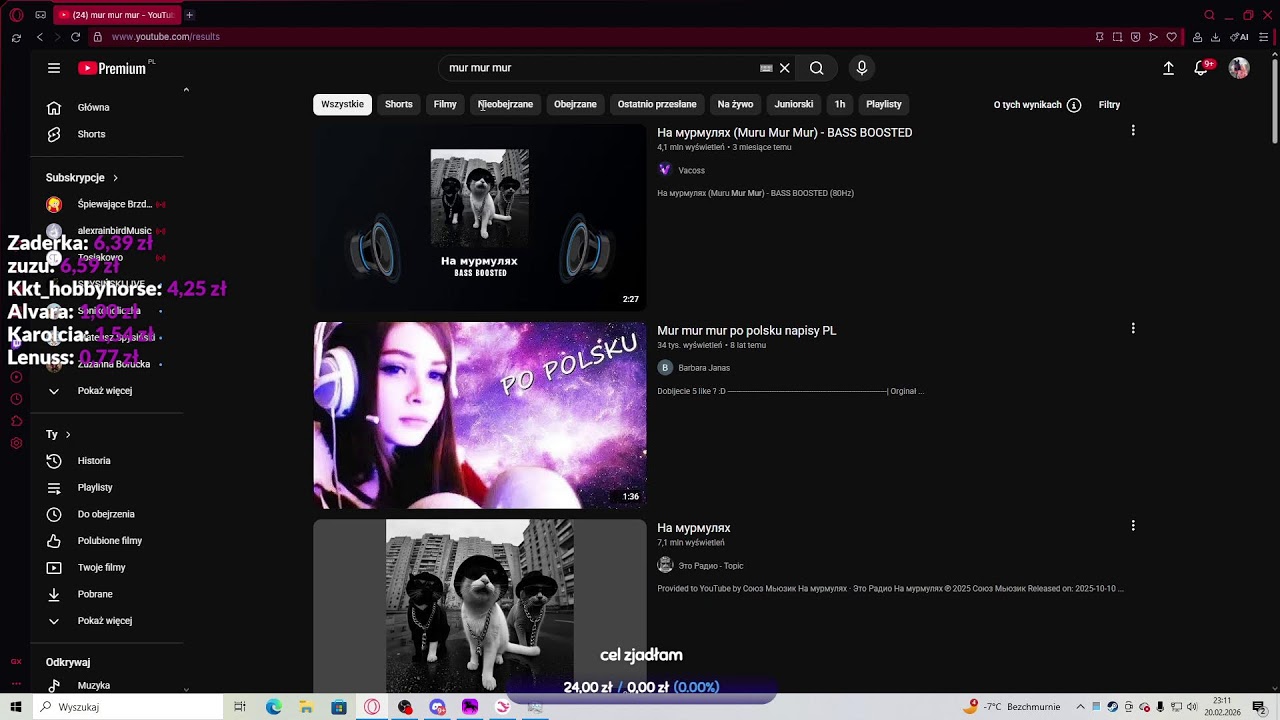This screenshot has width=1280, height=720.
Task: Click the Opera tab search magnifier
Action: coord(1209,15)
